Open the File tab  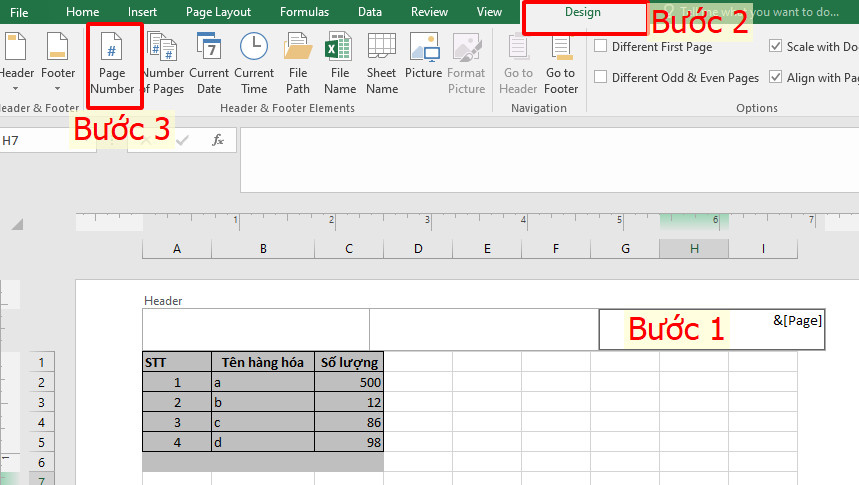[x=19, y=12]
